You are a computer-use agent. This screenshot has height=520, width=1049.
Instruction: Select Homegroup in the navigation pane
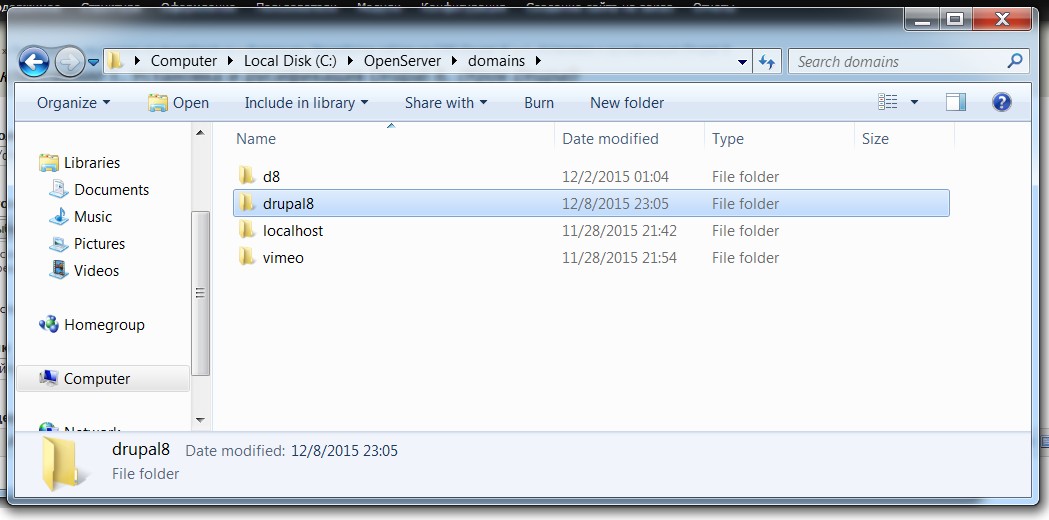pyautogui.click(x=104, y=325)
